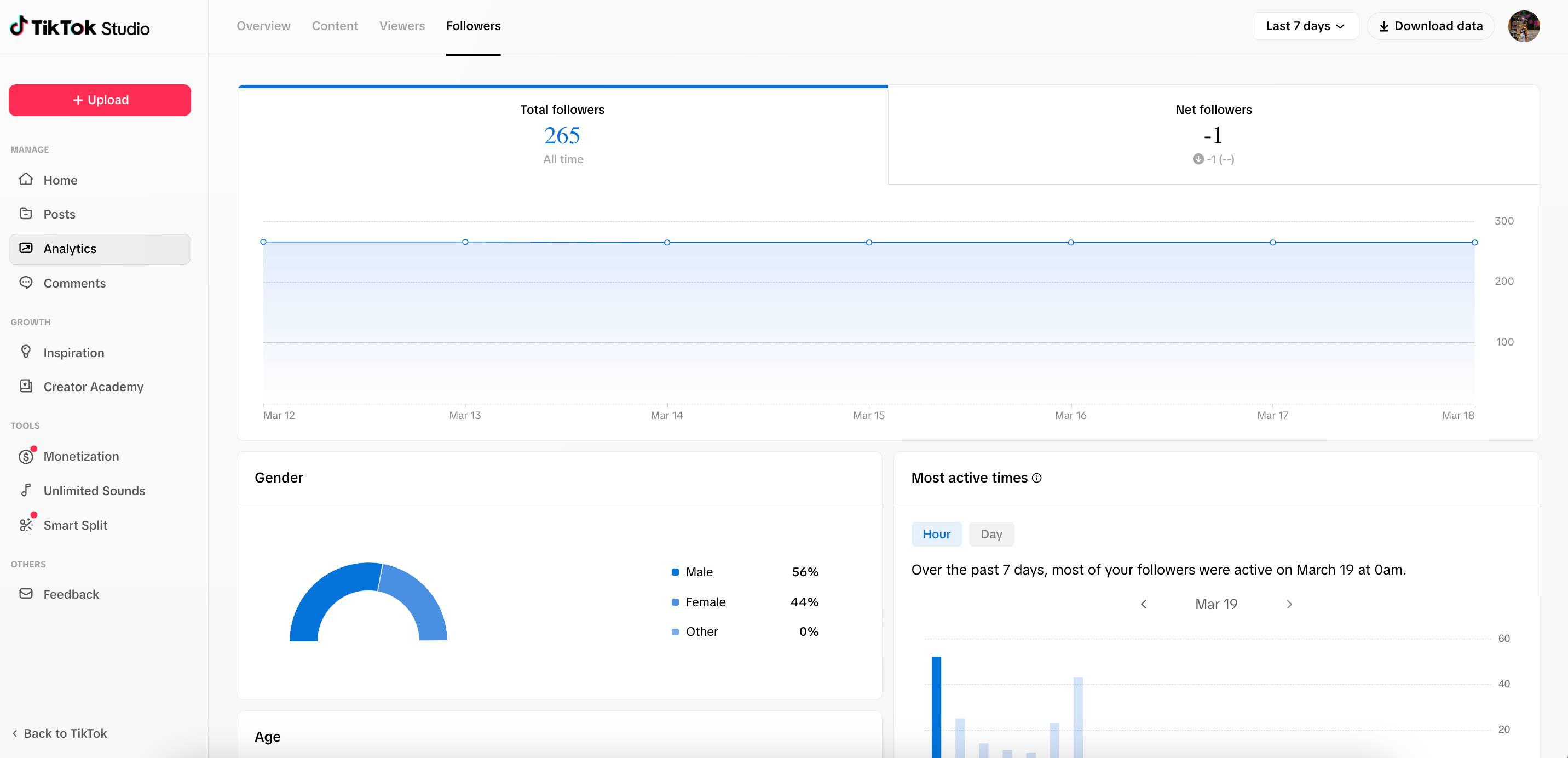Open Home in the sidebar
This screenshot has width=1568, height=758.
(x=100, y=180)
